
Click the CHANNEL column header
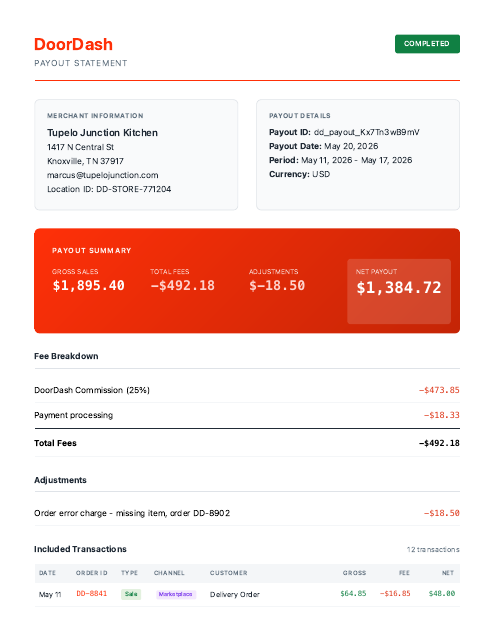coord(169,573)
